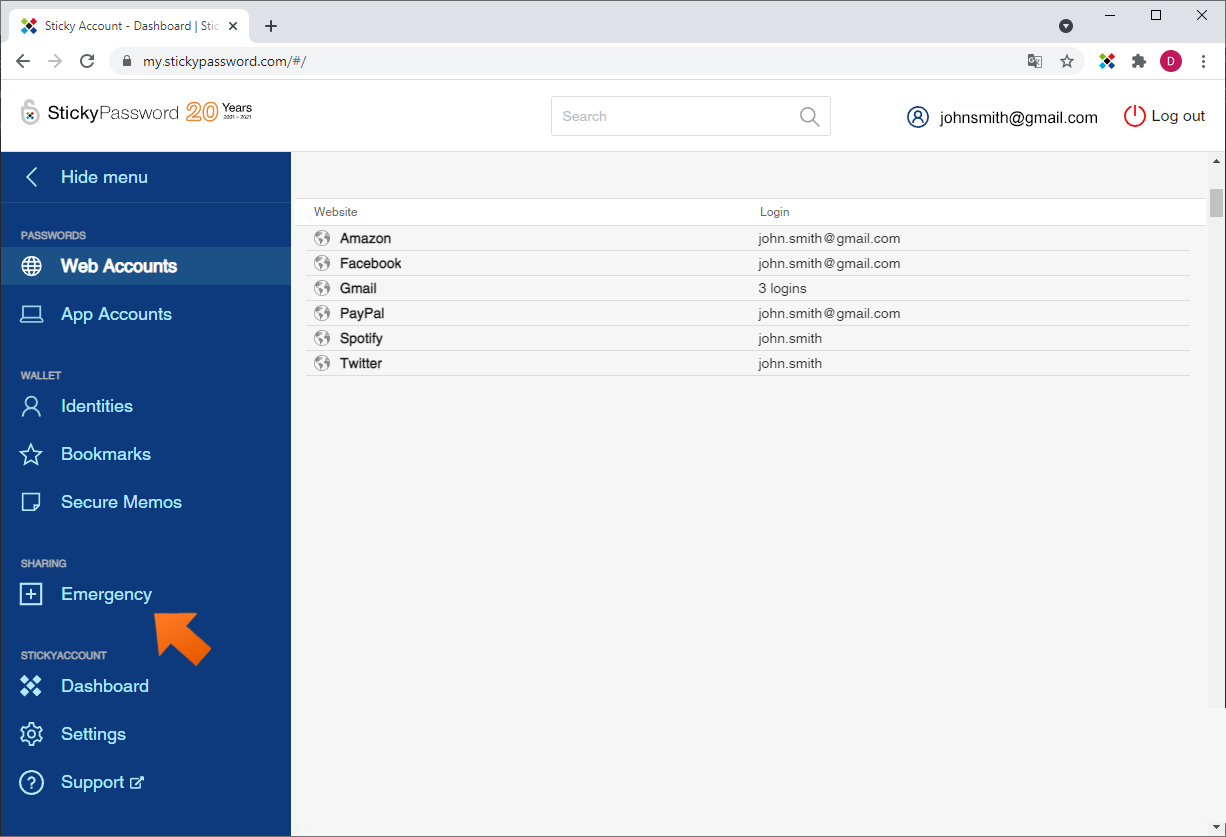Click the Emergency plus-box icon

(32, 594)
